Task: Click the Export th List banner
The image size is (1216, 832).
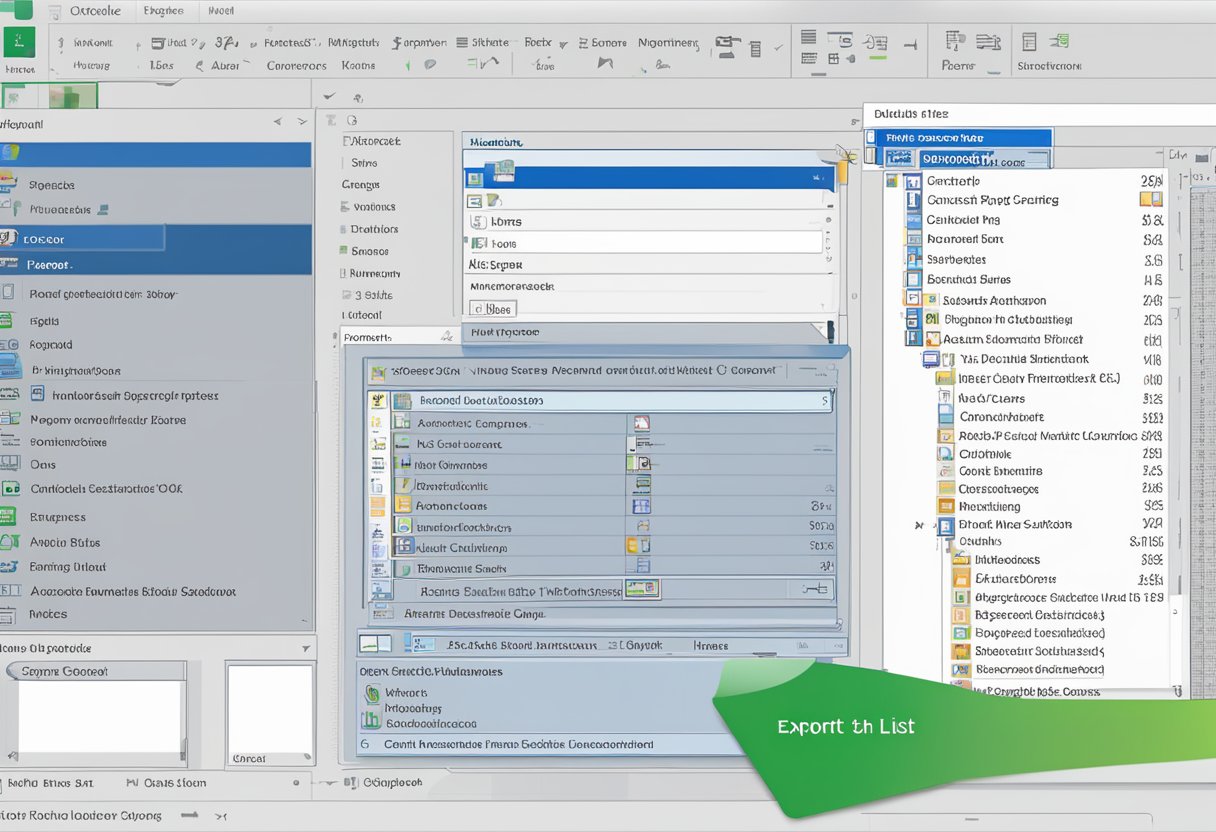Action: (x=845, y=727)
